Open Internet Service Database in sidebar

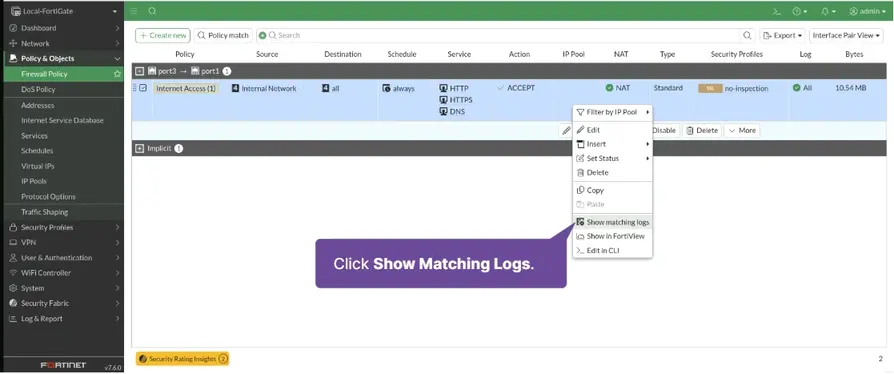[62, 120]
